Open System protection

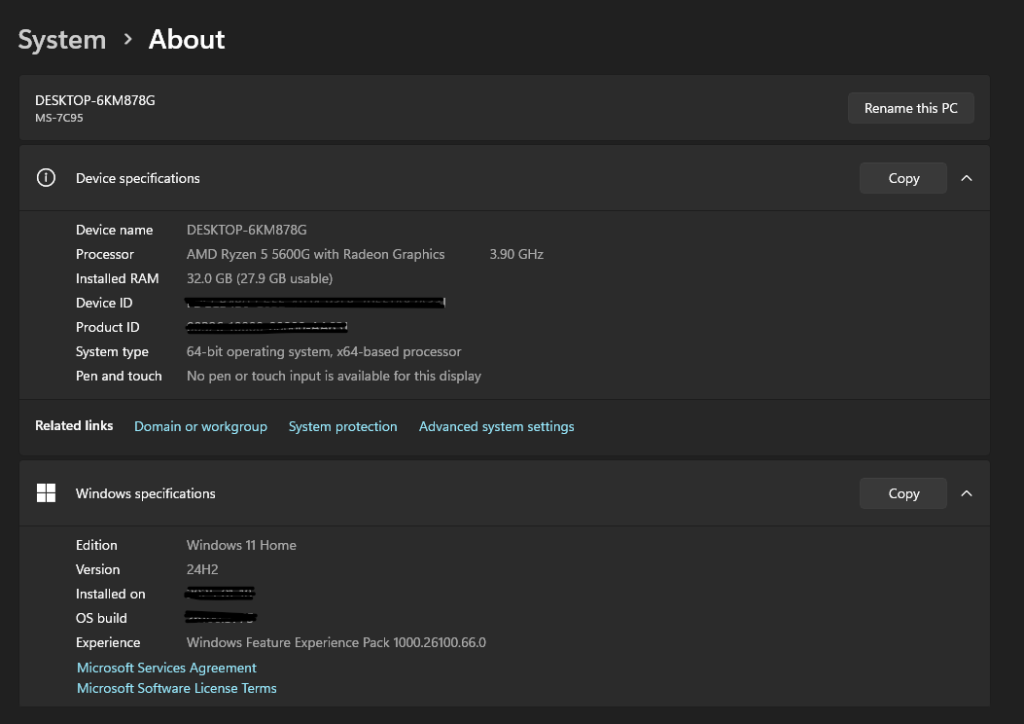pos(343,426)
